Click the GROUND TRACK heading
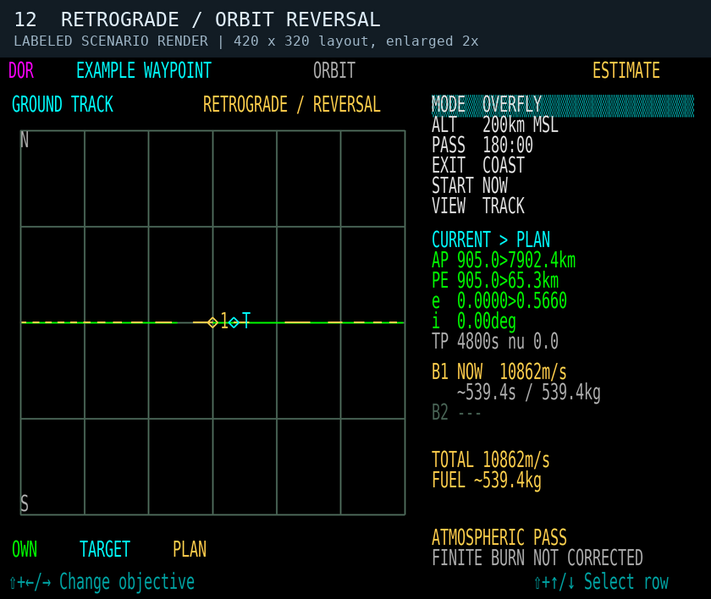The height and width of the screenshot is (599, 711). 63,104
